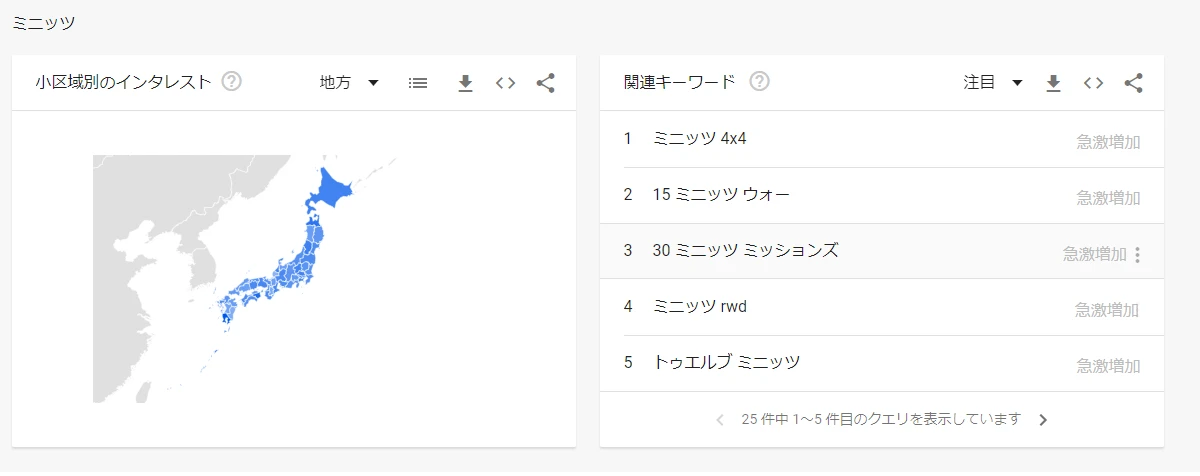This screenshot has height=476, width=1200.
Task: Open the 注目 sort dropdown
Action: tap(993, 82)
